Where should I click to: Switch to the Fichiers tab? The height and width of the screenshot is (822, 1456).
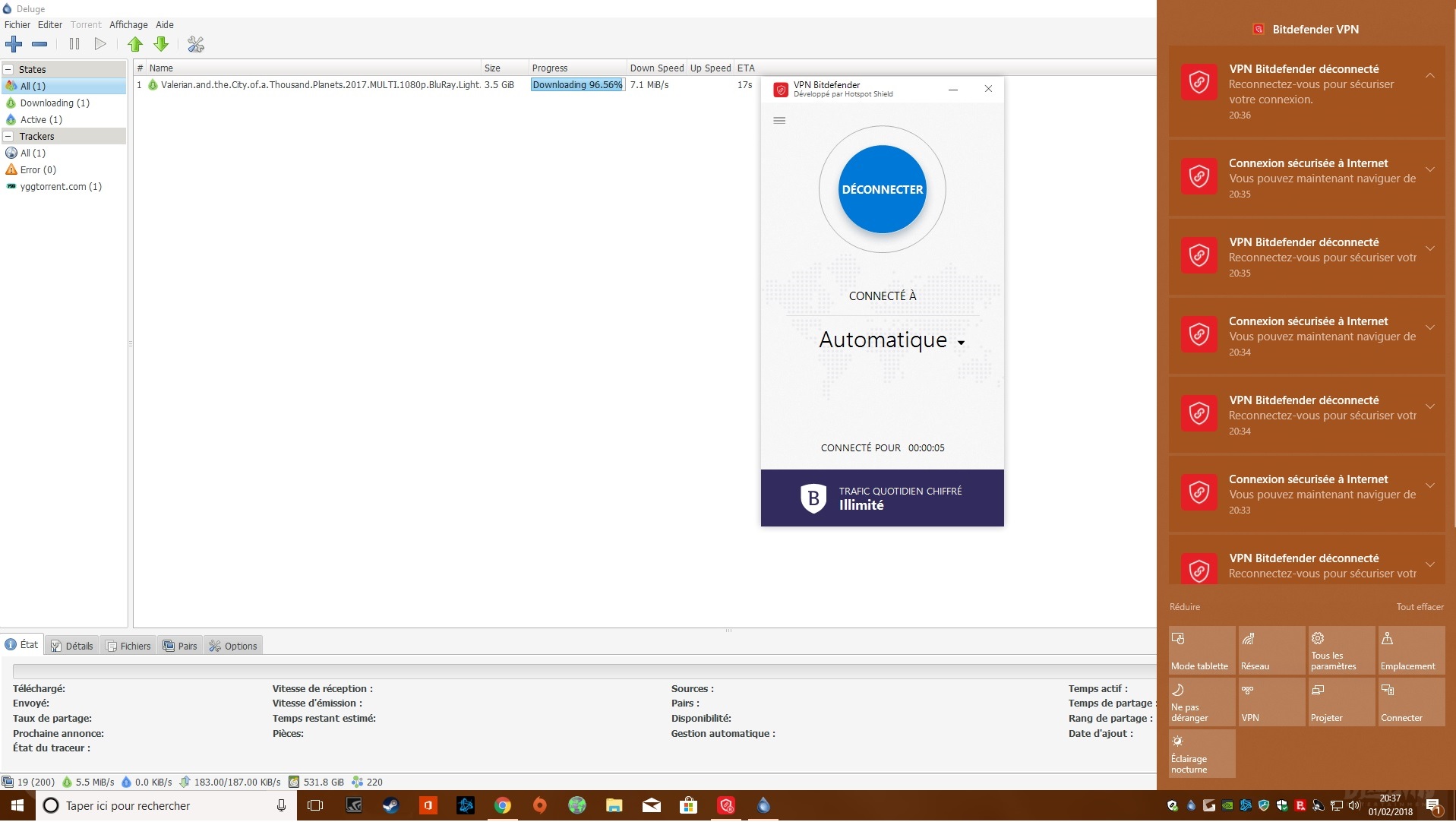(x=128, y=646)
